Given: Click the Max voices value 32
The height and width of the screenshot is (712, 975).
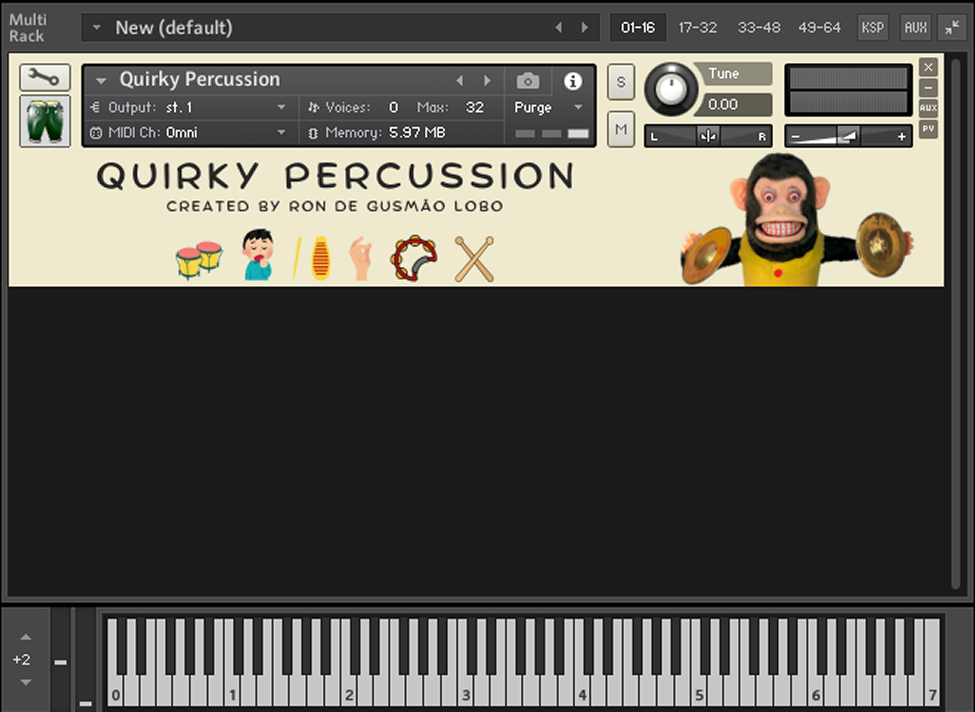Looking at the screenshot, I should pos(474,108).
